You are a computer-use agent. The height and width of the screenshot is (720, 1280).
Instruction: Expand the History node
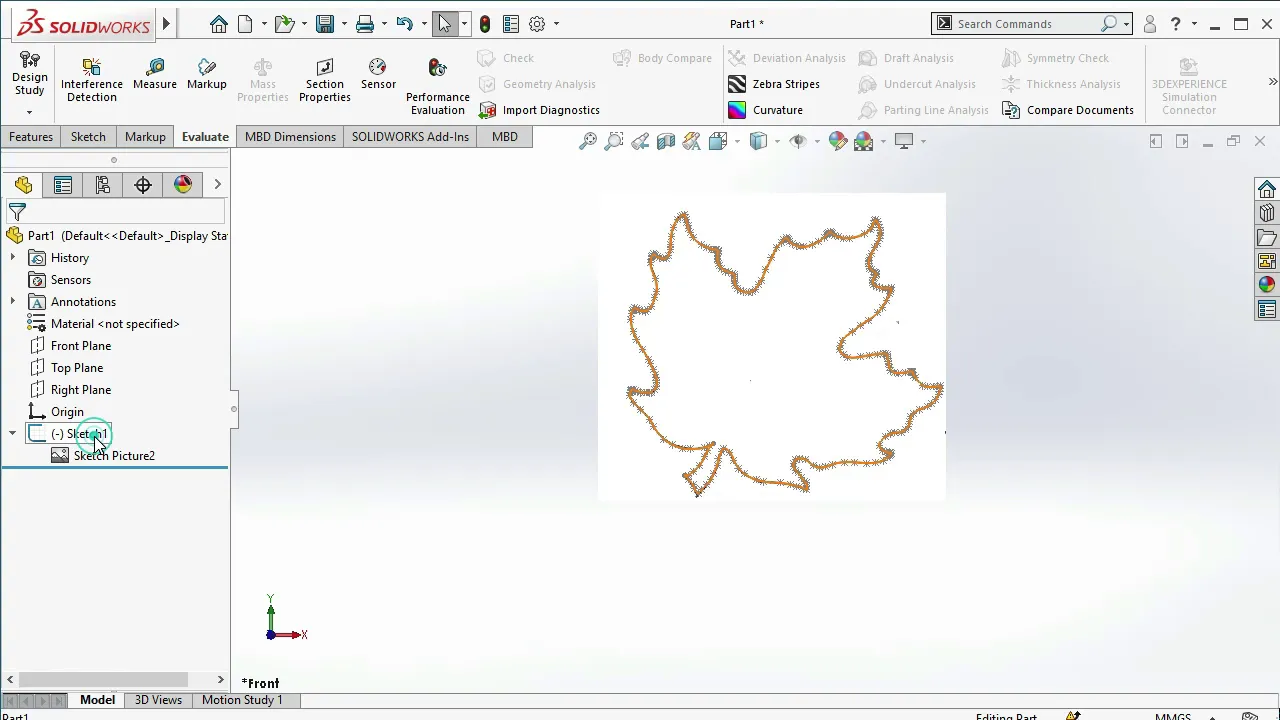coord(12,258)
